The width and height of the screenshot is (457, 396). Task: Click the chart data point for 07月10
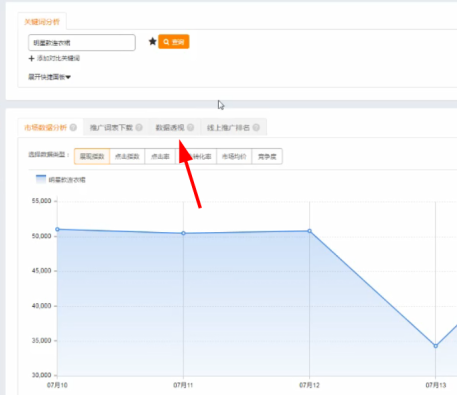click(57, 229)
